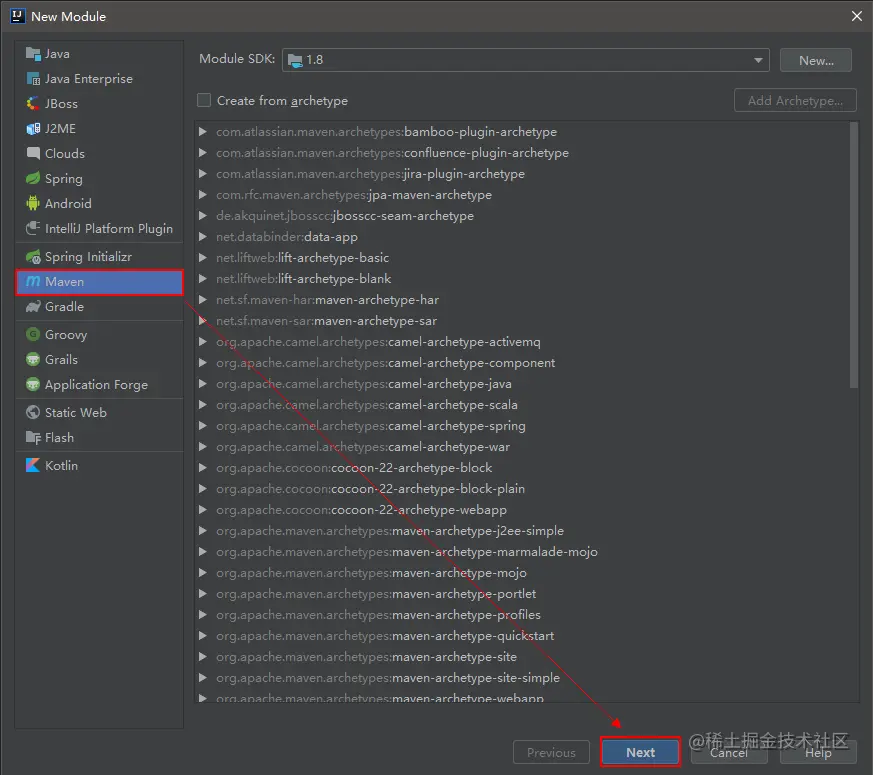This screenshot has width=873, height=775.
Task: Pick the Grails module icon
Action: [33, 360]
